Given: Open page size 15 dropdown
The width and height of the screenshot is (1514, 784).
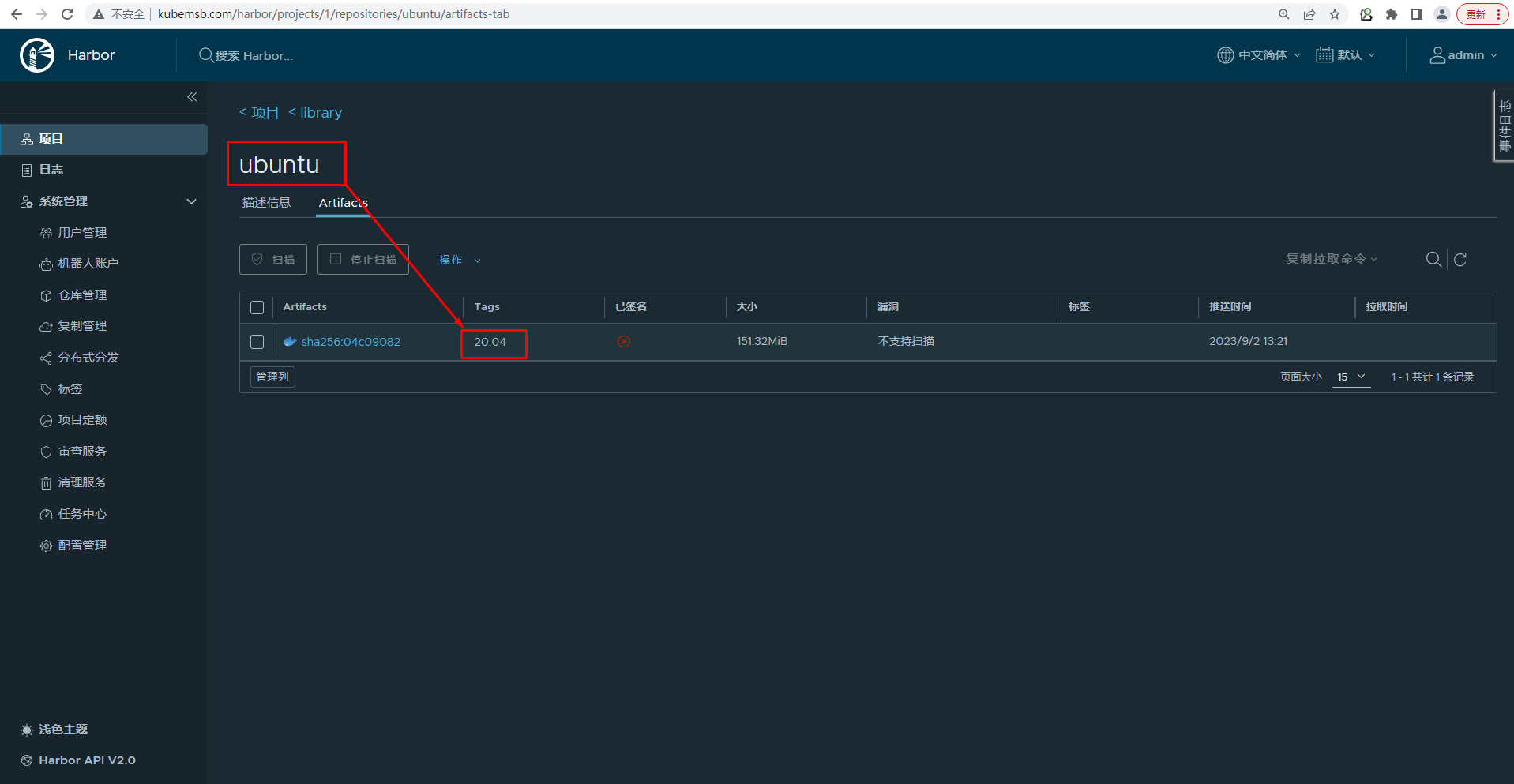Looking at the screenshot, I should point(1351,377).
